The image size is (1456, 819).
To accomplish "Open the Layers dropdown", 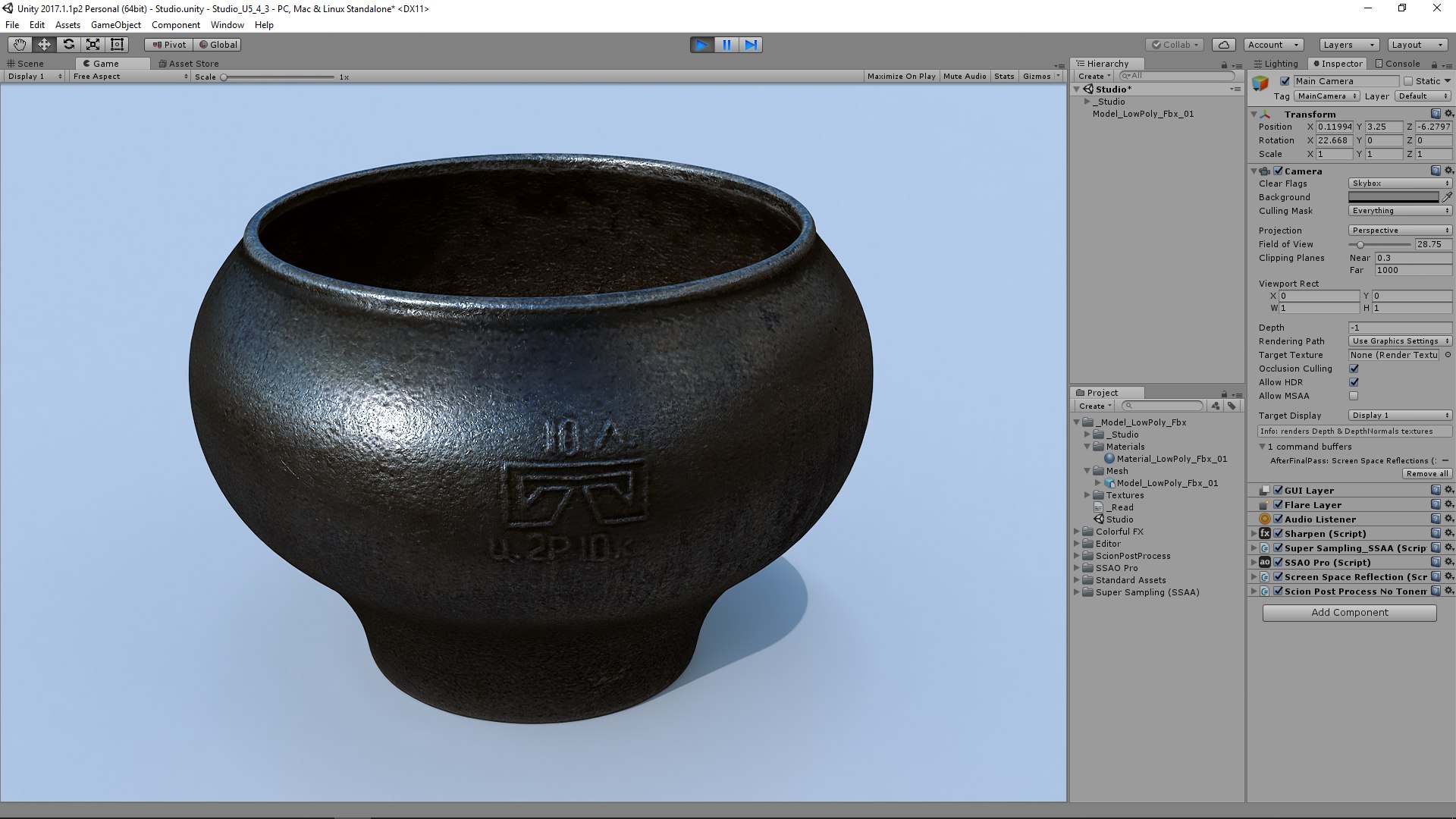I will pos(1348,45).
